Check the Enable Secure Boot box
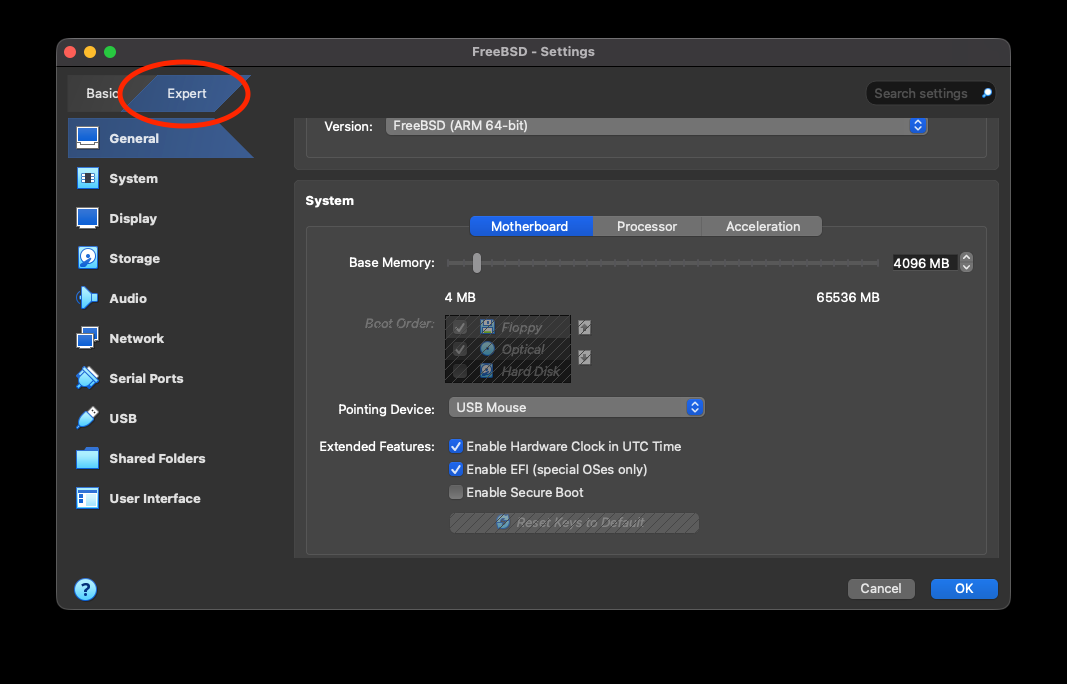Image resolution: width=1067 pixels, height=684 pixels. pos(456,492)
